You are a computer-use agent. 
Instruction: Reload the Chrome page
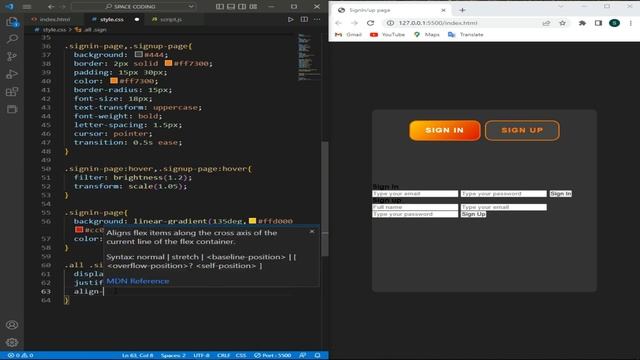370,23
